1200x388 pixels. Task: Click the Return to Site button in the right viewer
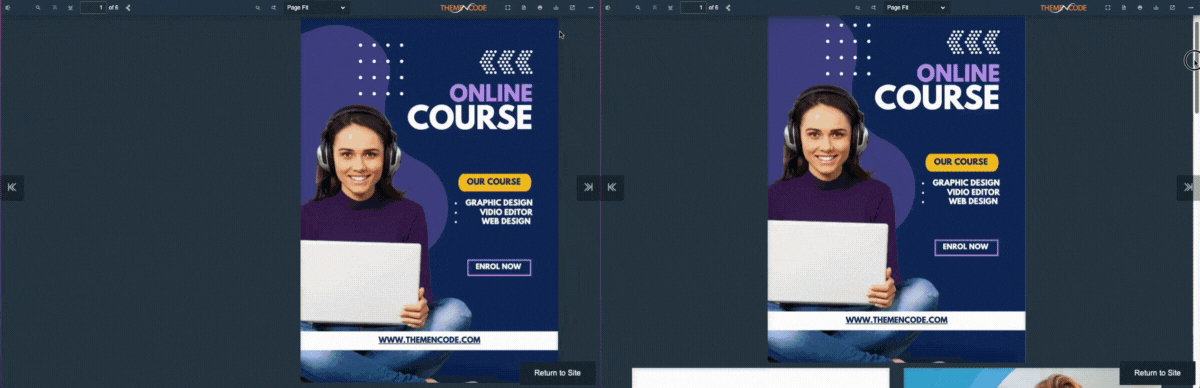[1157, 373]
